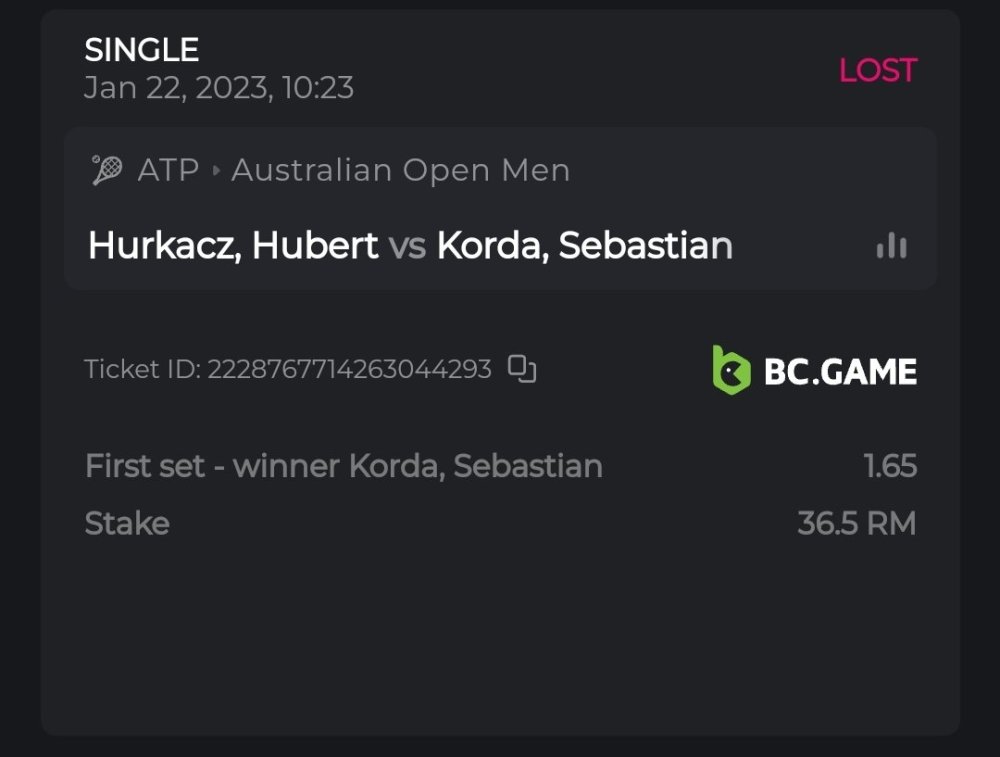This screenshot has width=1000, height=757.
Task: Click the tennis racket sport icon
Action: click(x=106, y=170)
